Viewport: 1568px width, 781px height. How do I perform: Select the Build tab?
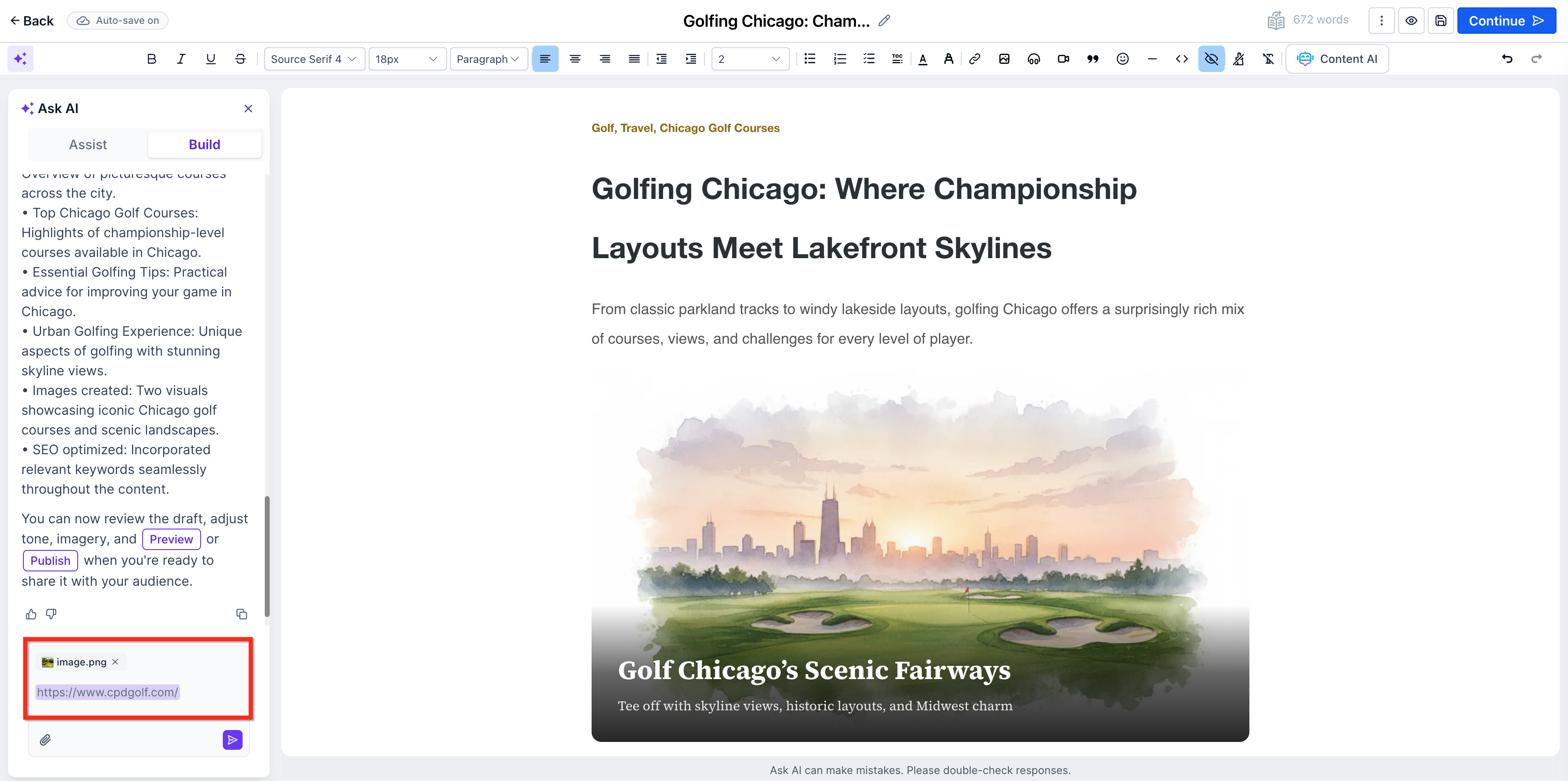pyautogui.click(x=204, y=144)
